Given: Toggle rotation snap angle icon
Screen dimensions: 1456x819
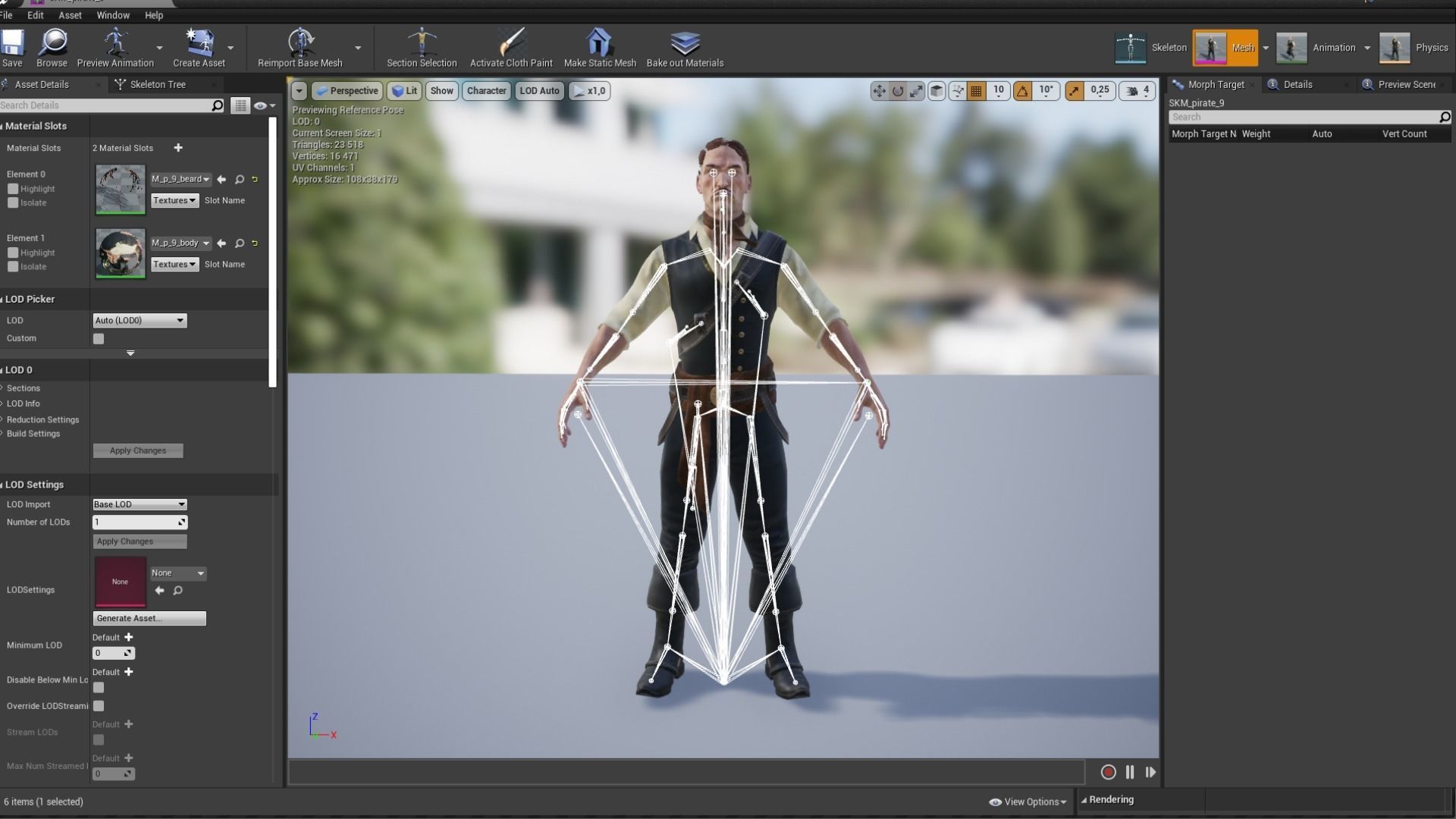Looking at the screenshot, I should click(1023, 91).
